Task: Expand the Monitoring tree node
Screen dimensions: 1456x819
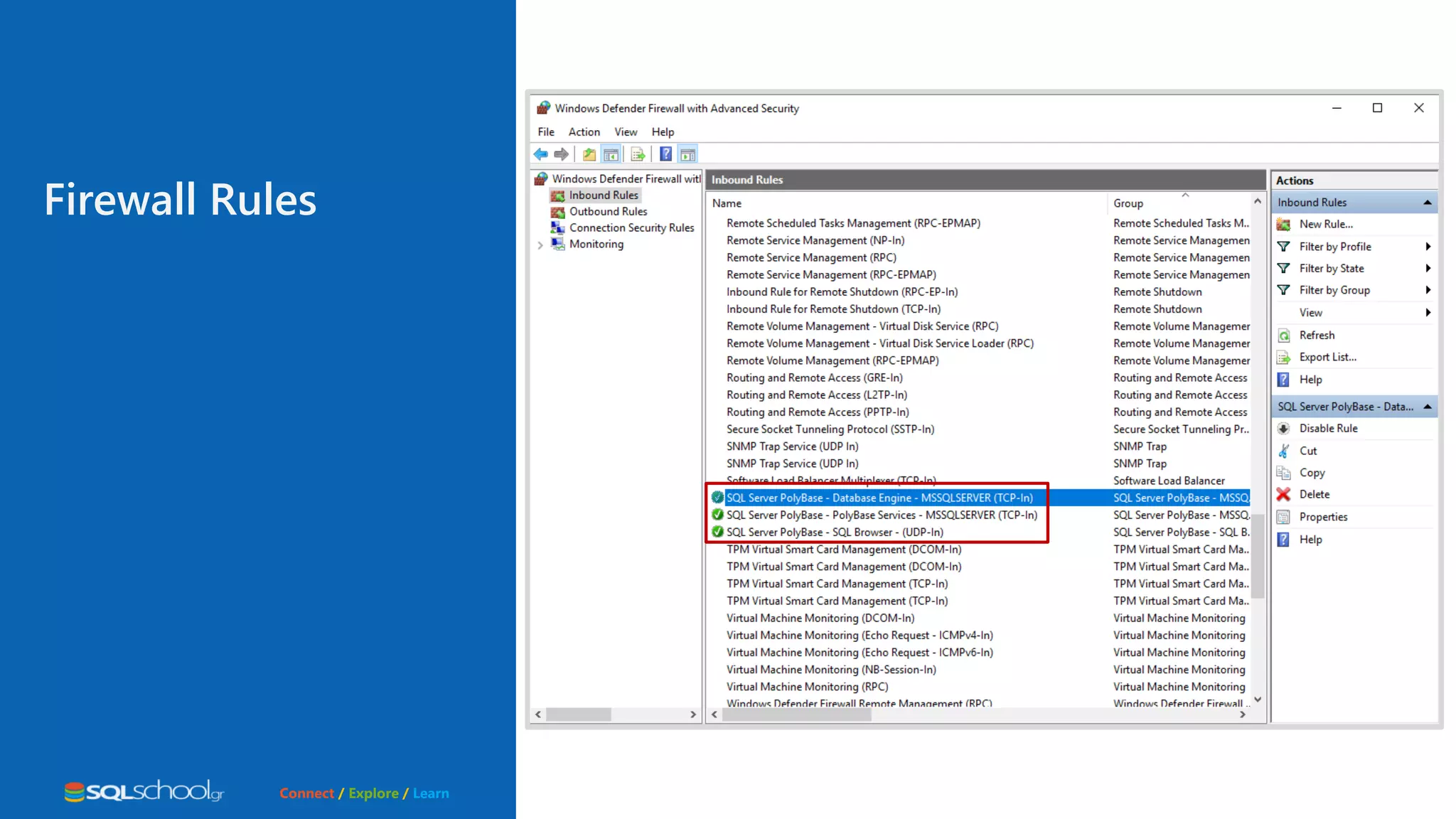Action: coord(540,245)
